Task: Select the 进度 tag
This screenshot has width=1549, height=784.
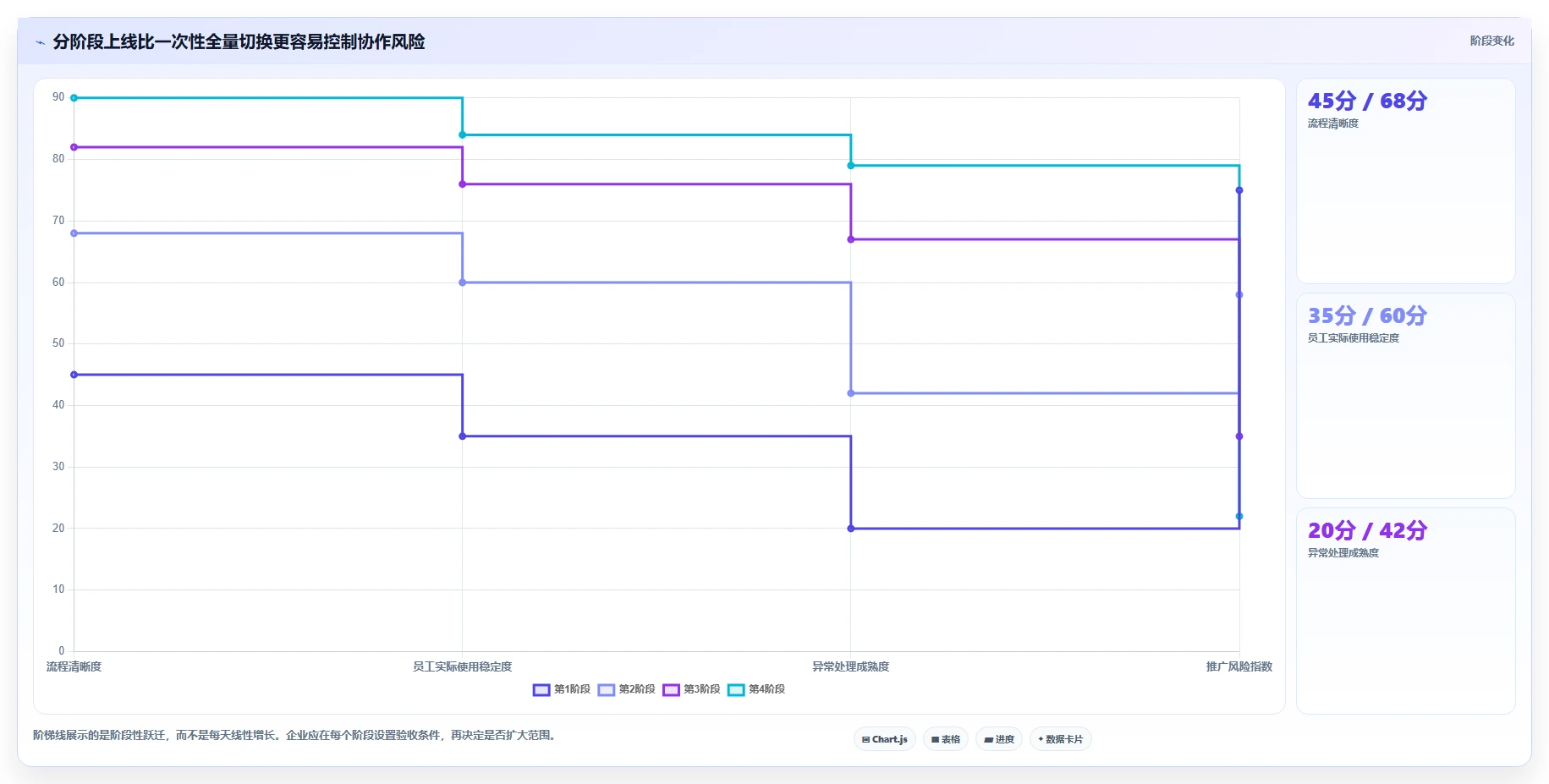Action: click(999, 739)
